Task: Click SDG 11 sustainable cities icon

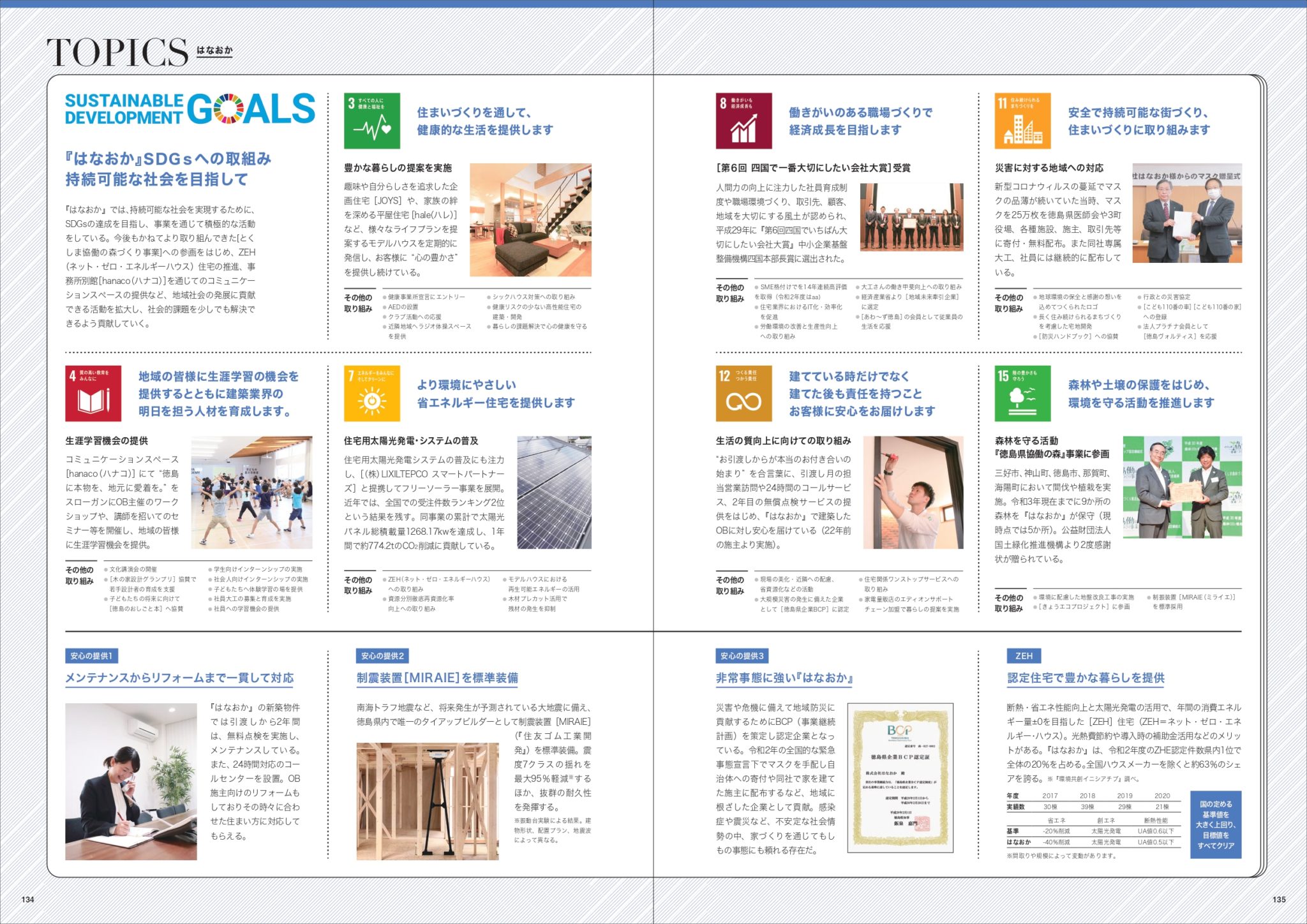Action: (x=1022, y=121)
